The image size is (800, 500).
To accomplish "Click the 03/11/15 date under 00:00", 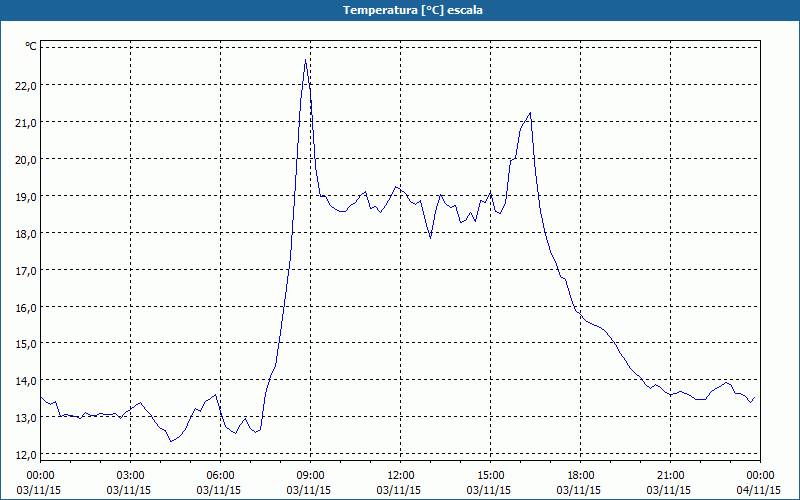I will pos(39,490).
